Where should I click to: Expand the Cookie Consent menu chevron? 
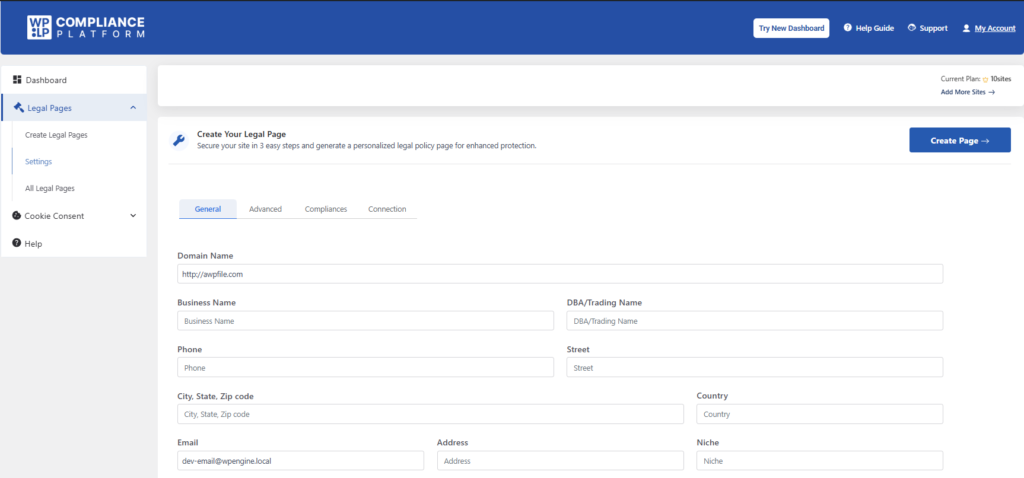click(133, 215)
